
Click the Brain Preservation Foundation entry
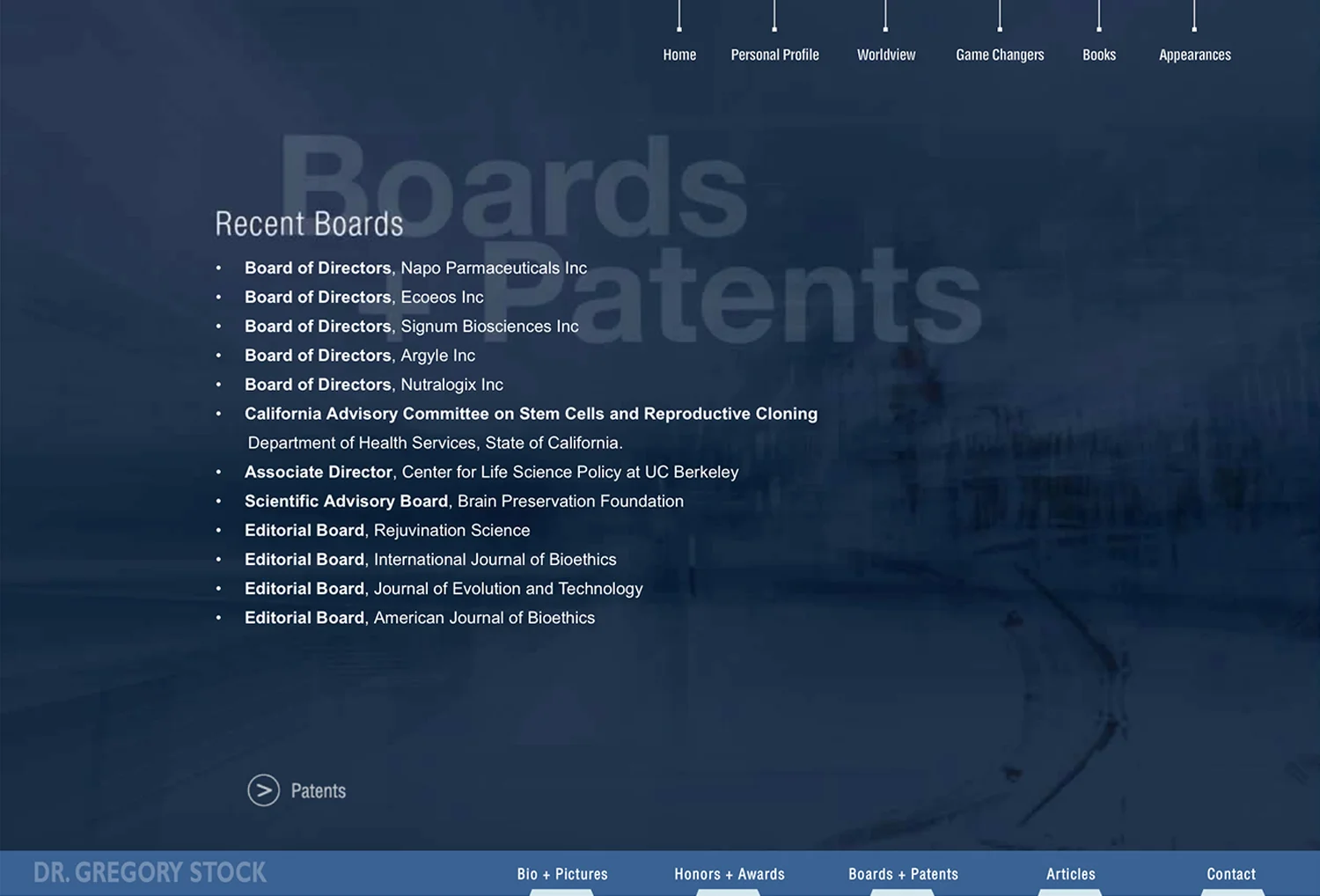click(464, 501)
